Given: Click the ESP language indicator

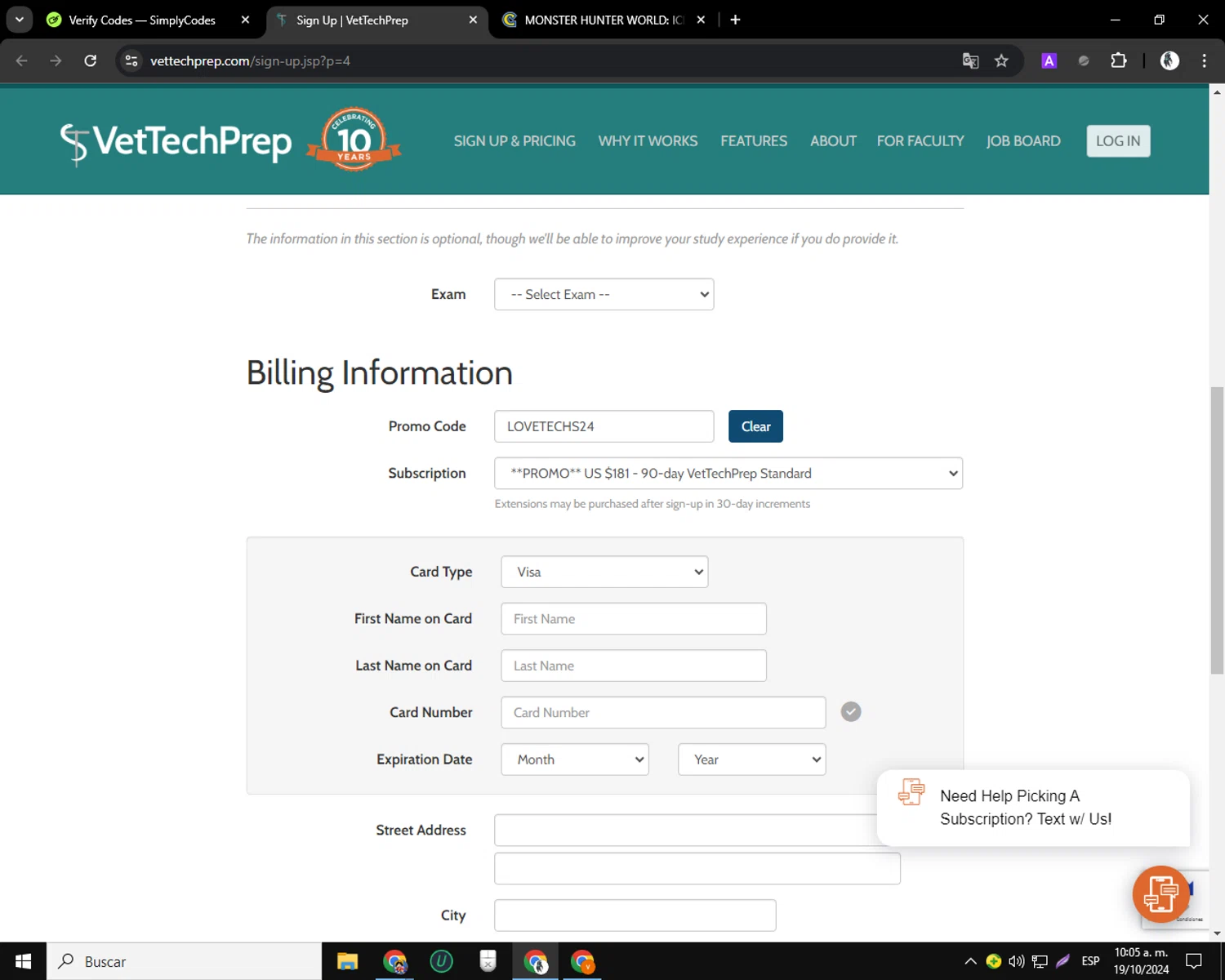Looking at the screenshot, I should tap(1090, 961).
